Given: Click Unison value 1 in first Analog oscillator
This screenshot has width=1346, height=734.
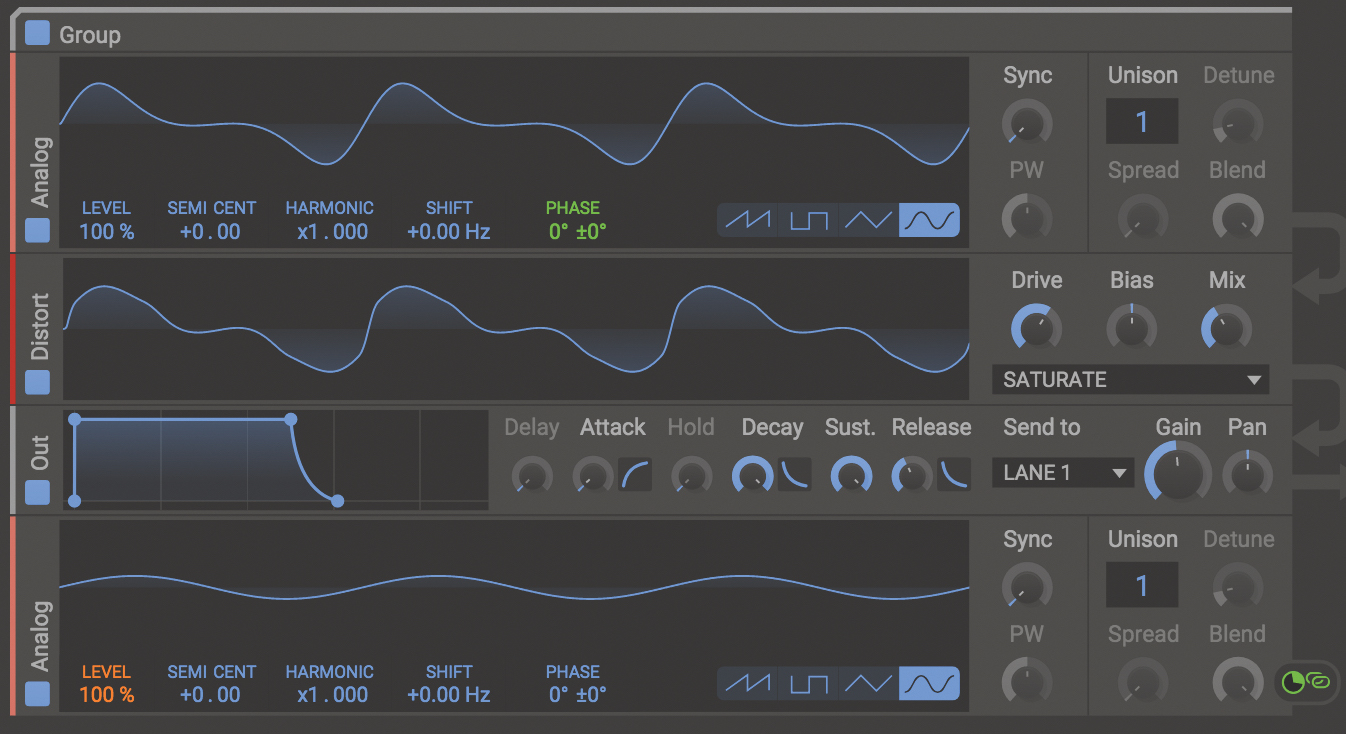Looking at the screenshot, I should 1142,121.
